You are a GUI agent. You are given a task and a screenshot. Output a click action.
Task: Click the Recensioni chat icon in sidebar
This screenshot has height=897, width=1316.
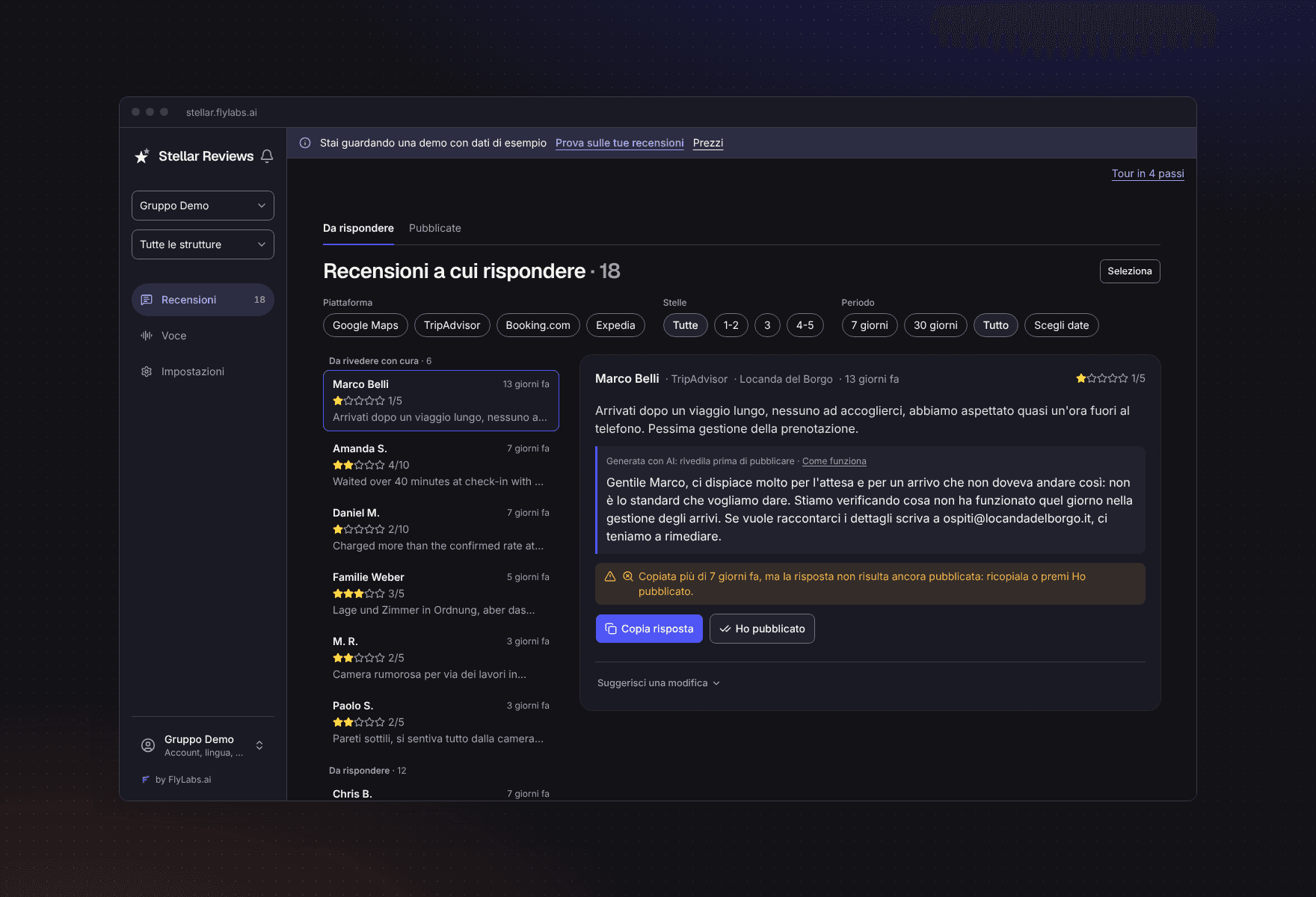pyautogui.click(x=147, y=300)
